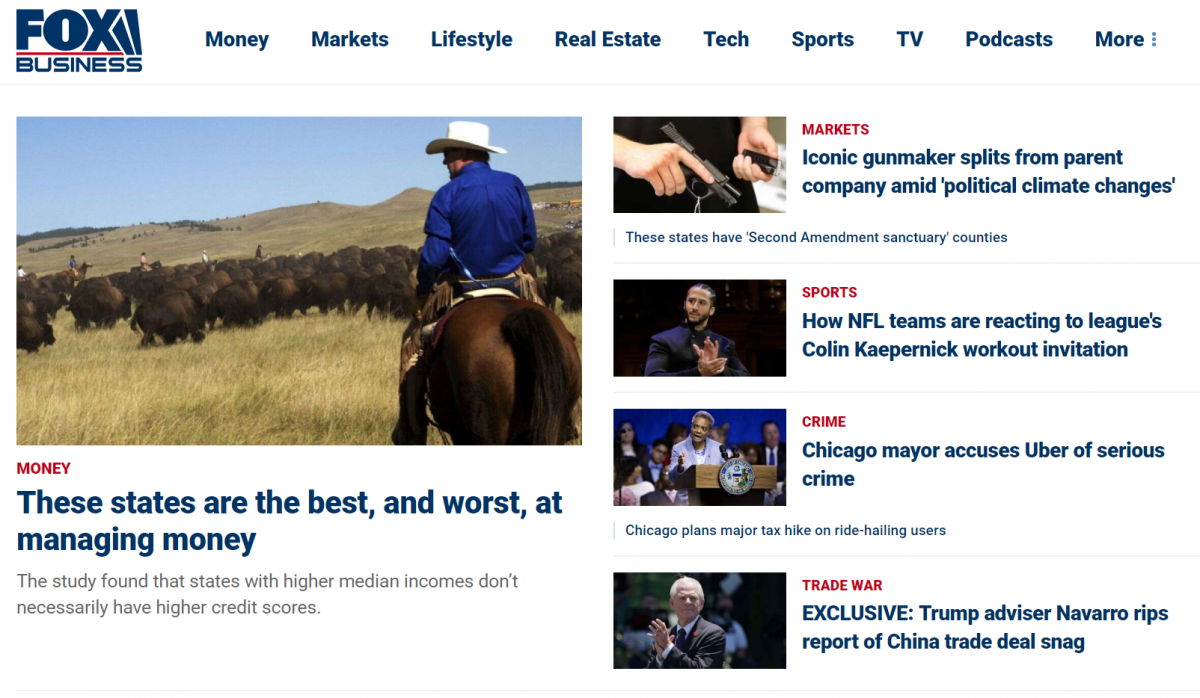Select Real Estate in navigation
The height and width of the screenshot is (698, 1200).
point(607,40)
